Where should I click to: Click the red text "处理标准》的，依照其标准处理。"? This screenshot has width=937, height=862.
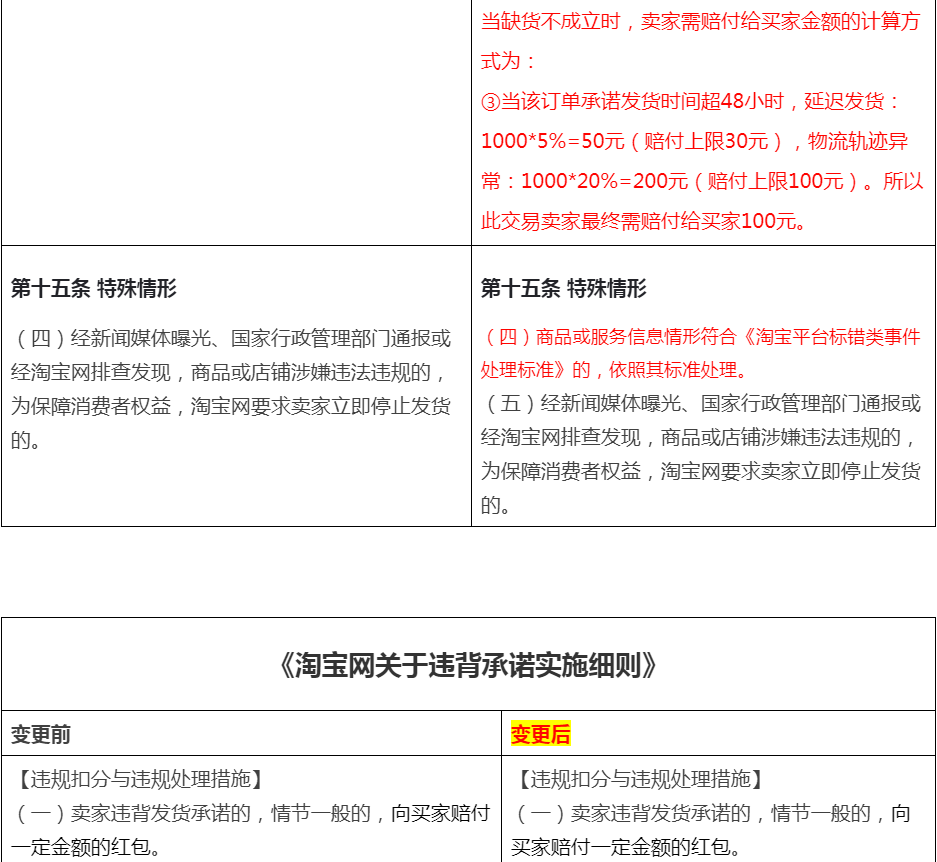coord(614,370)
